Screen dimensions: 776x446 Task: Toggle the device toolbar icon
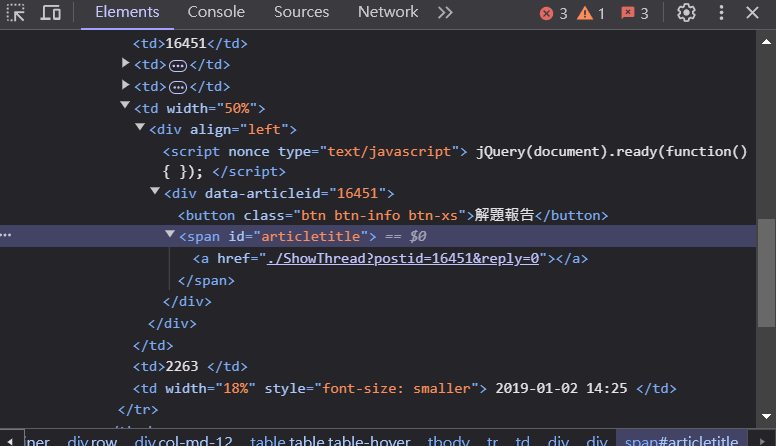50,13
